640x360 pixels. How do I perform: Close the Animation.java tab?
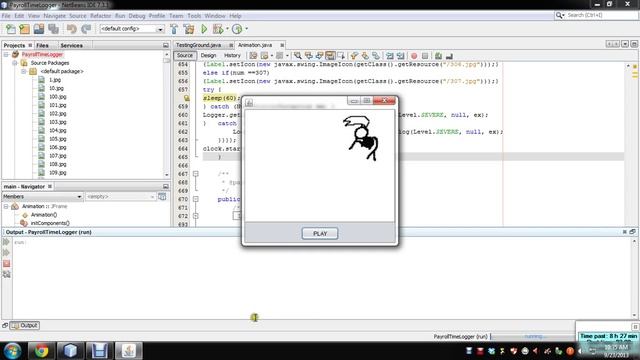point(282,45)
